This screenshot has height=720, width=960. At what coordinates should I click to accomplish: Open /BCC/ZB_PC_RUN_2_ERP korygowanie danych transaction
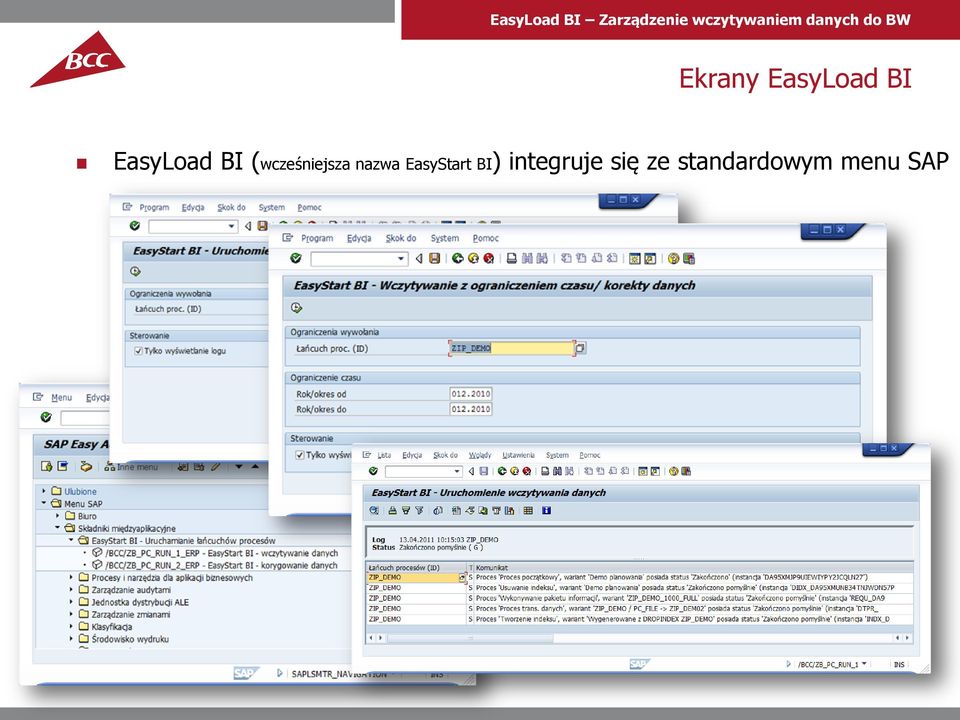tap(221, 565)
